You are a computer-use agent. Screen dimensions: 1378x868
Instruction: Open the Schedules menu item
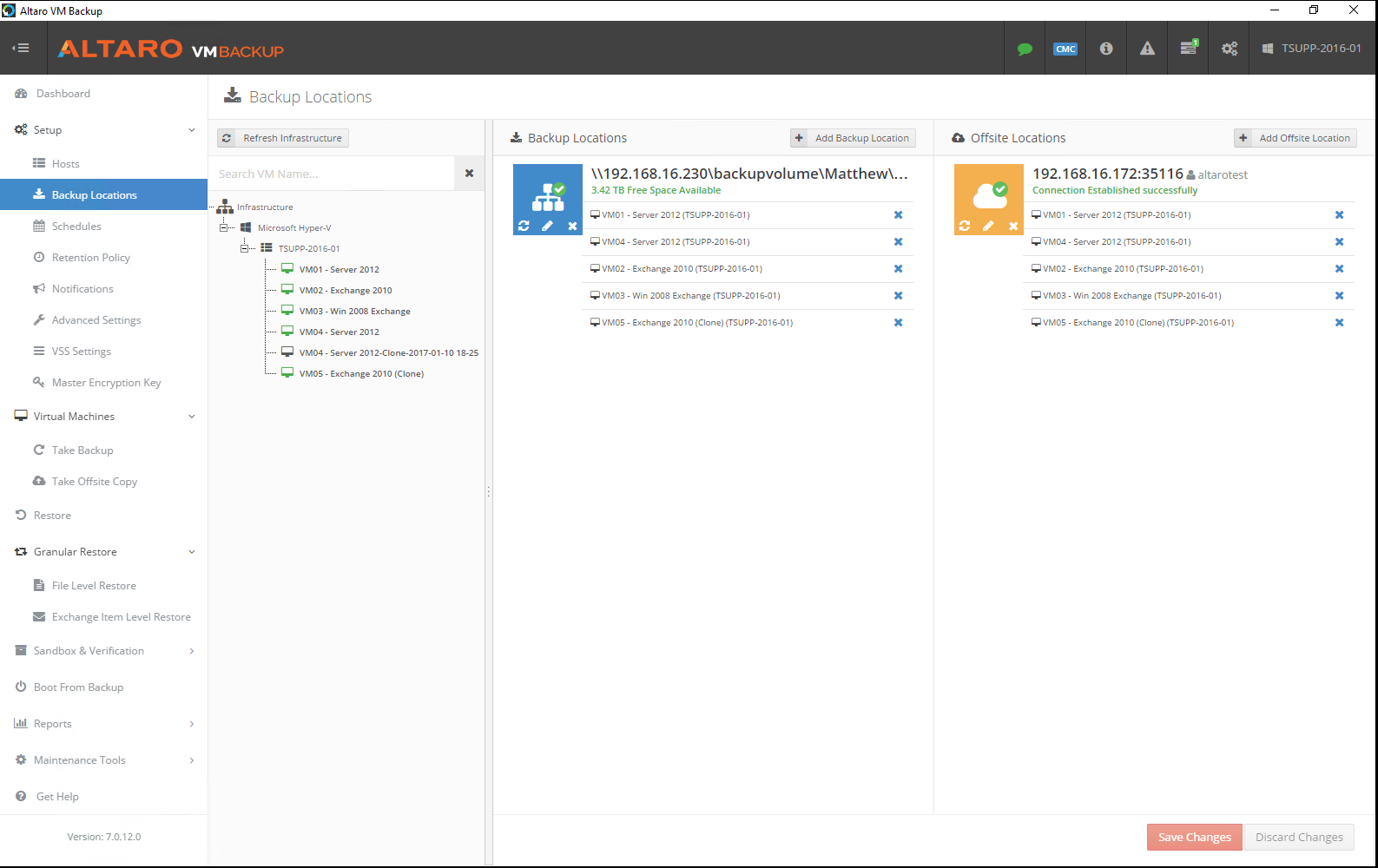[76, 227]
